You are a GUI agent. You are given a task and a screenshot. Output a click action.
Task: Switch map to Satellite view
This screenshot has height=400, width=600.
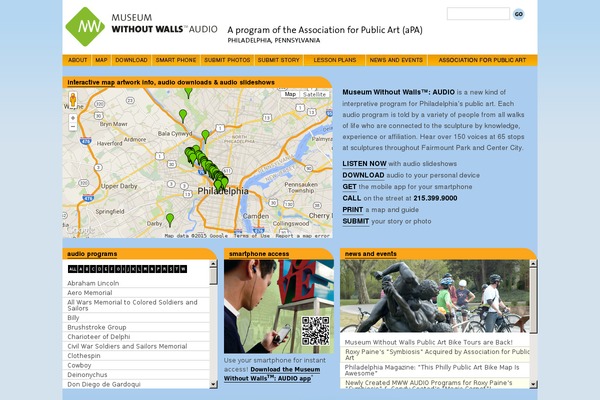[x=314, y=94]
